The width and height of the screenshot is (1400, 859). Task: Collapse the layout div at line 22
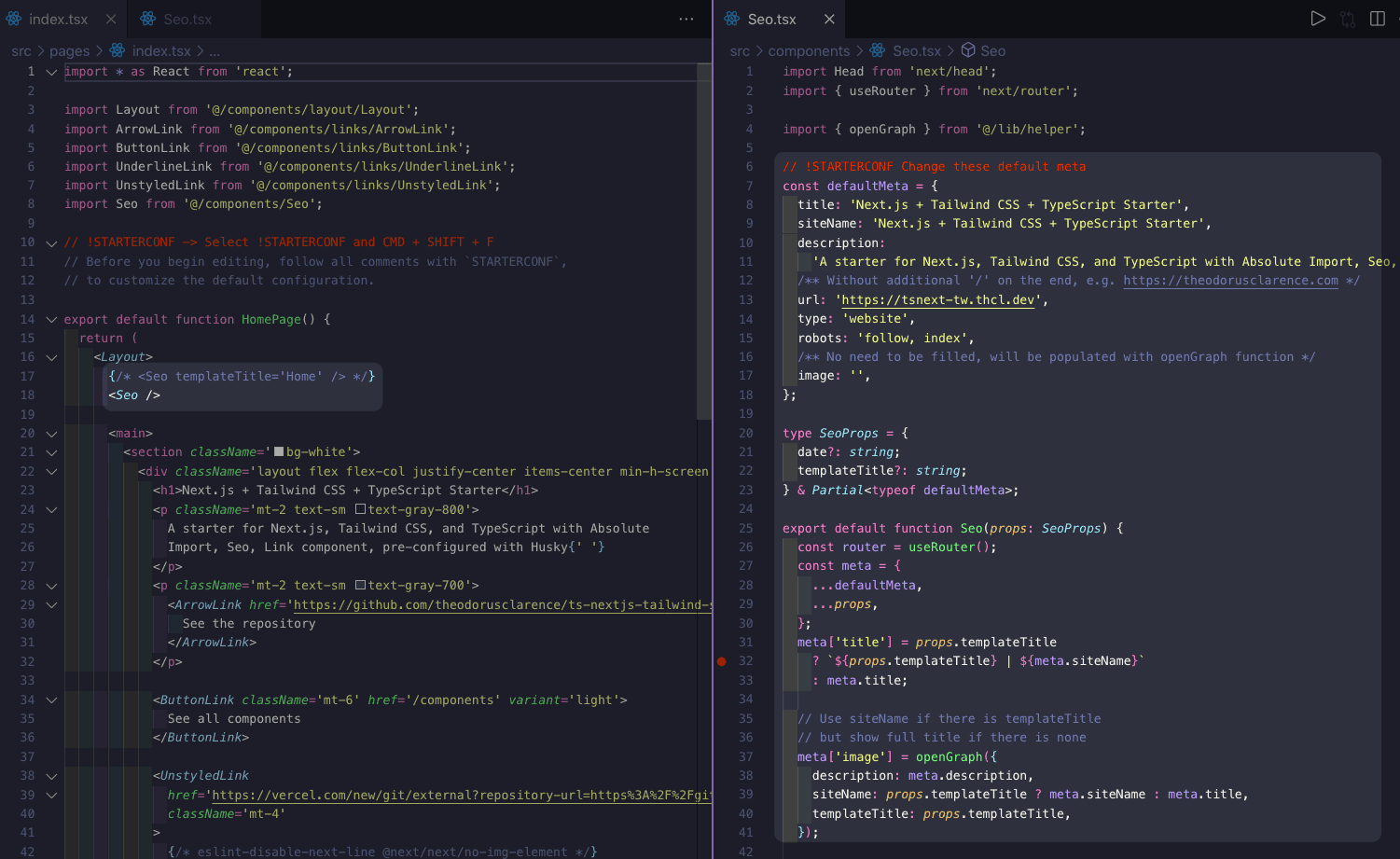tap(52, 472)
